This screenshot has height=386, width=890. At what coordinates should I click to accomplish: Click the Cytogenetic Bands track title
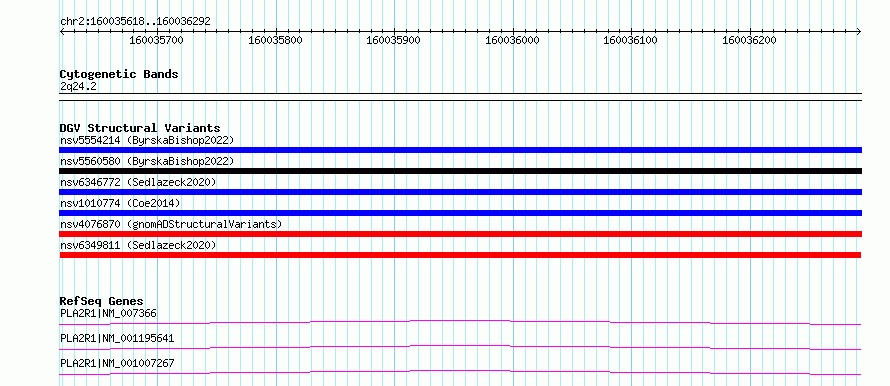pos(119,74)
